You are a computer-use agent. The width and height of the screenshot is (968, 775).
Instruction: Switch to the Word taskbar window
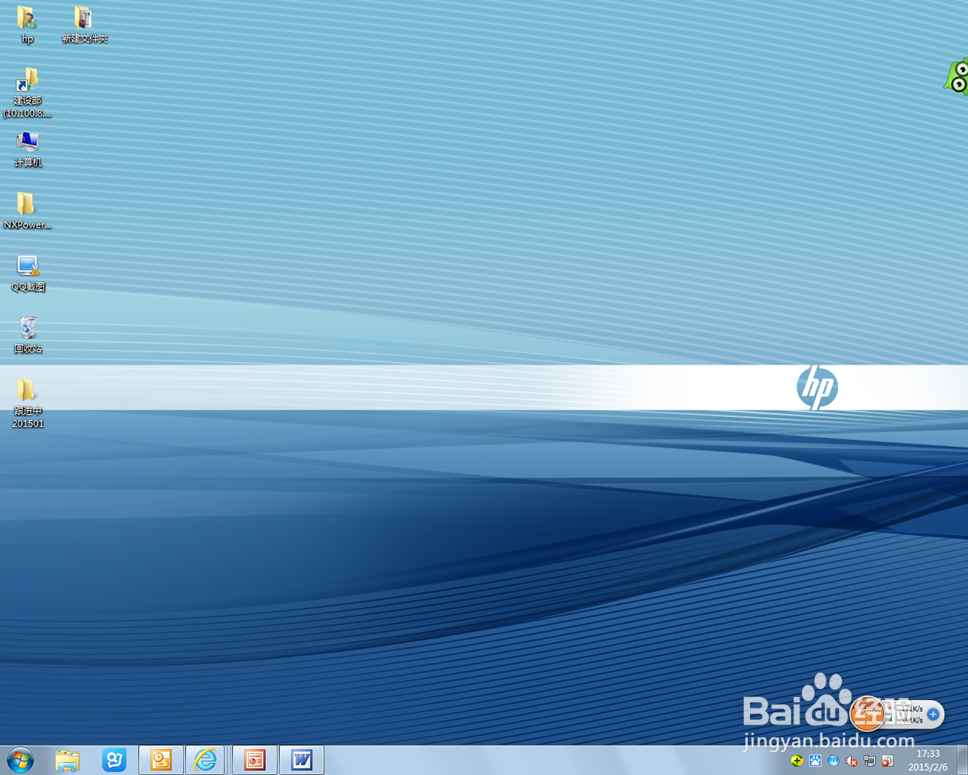click(302, 760)
